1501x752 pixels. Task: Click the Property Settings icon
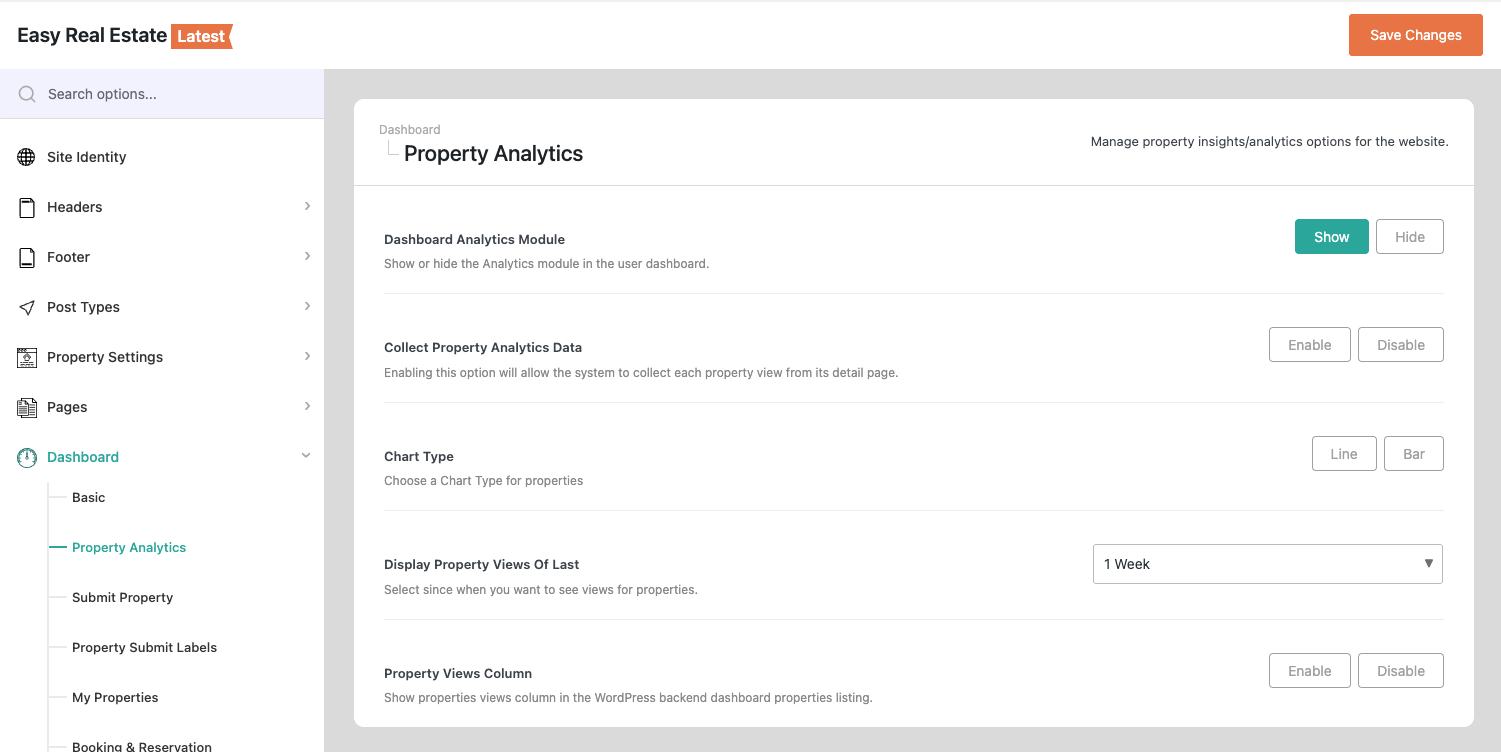point(27,357)
